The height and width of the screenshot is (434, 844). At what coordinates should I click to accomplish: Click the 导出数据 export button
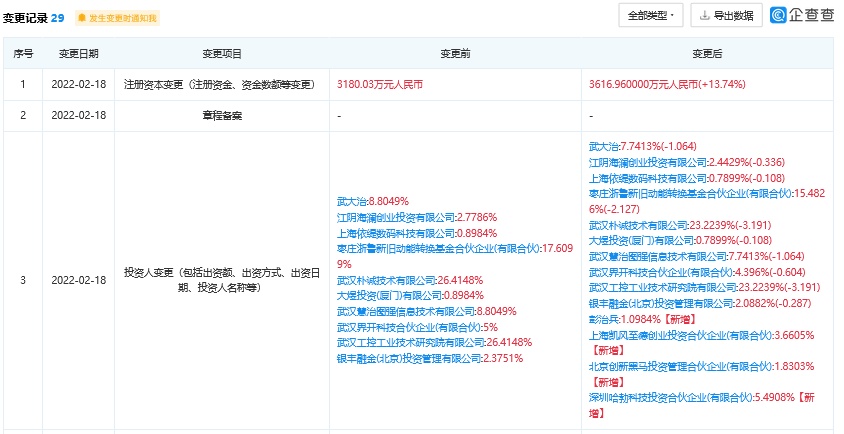[x=726, y=16]
